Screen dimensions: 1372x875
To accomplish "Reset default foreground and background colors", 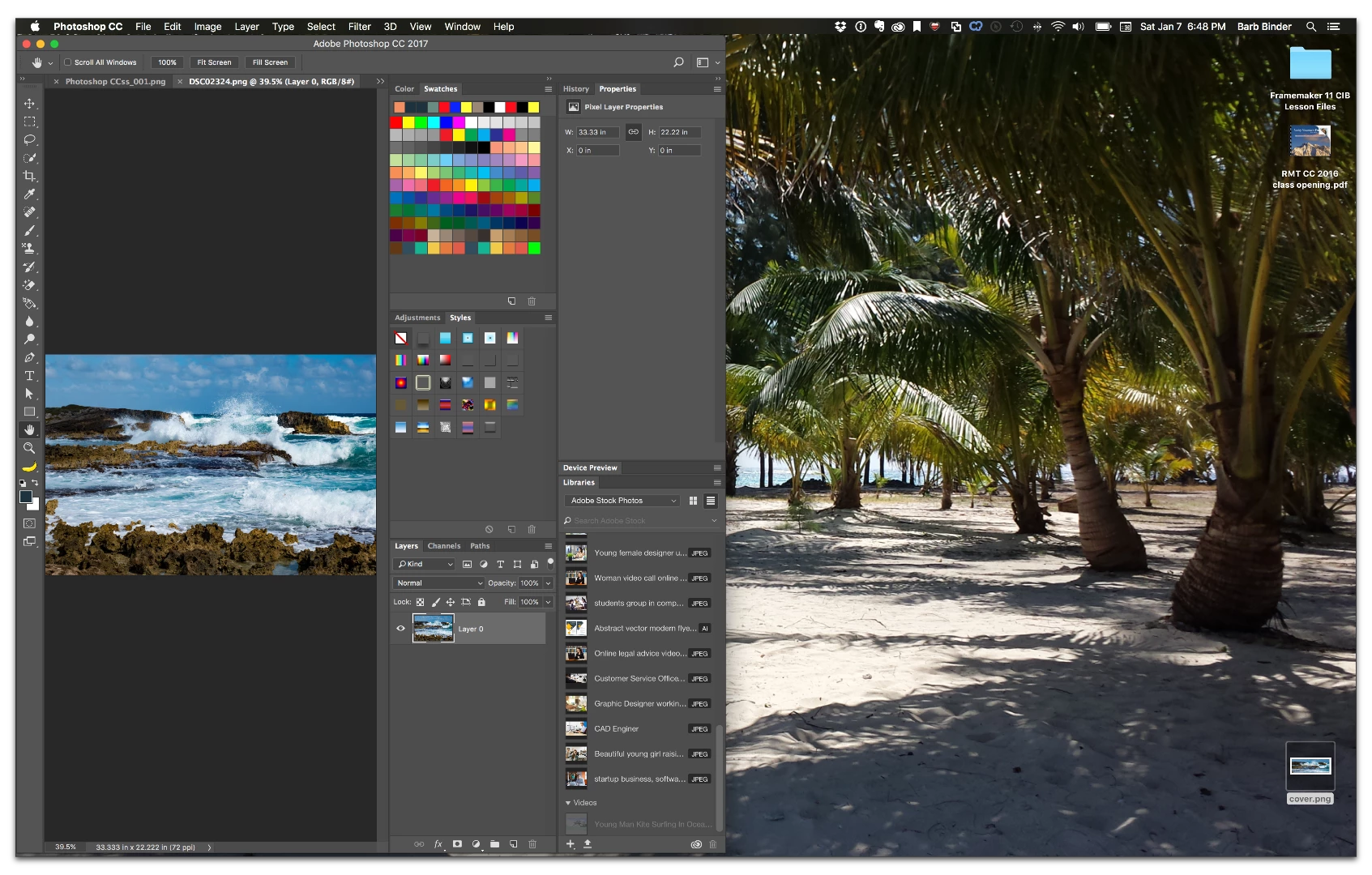I will click(23, 483).
